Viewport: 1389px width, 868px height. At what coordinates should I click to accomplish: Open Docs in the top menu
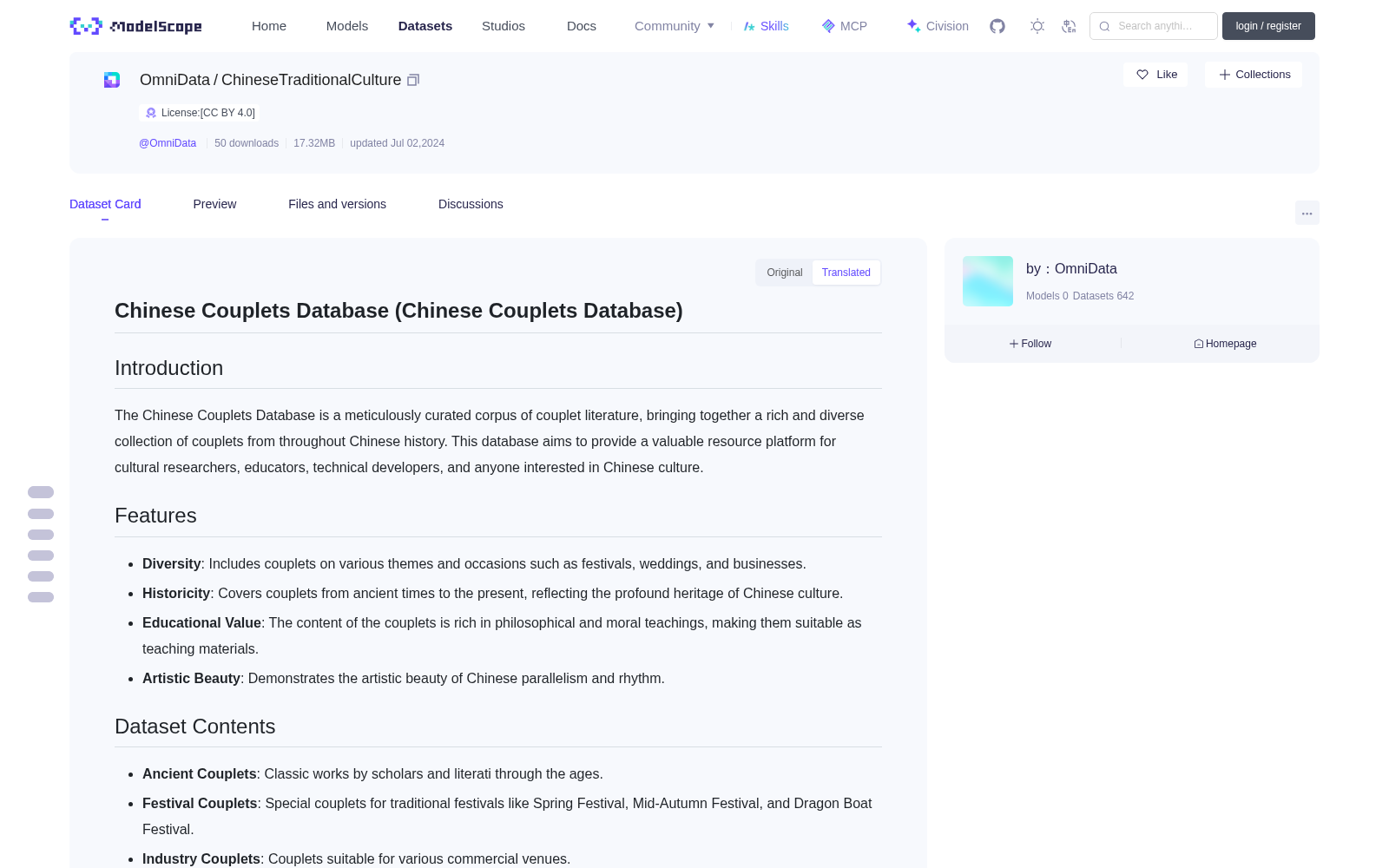pyautogui.click(x=582, y=26)
